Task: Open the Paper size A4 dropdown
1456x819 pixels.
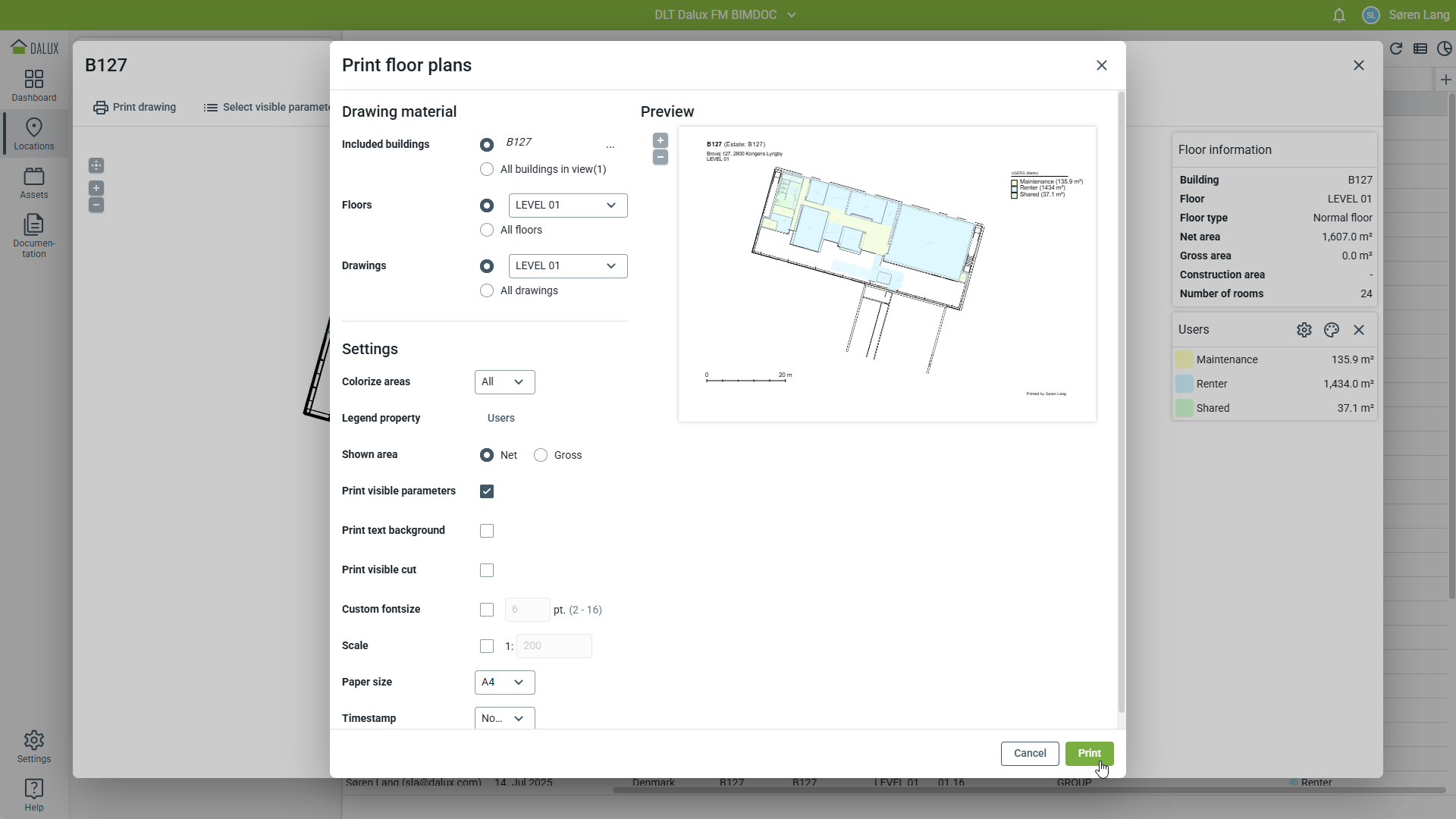Action: pyautogui.click(x=504, y=682)
